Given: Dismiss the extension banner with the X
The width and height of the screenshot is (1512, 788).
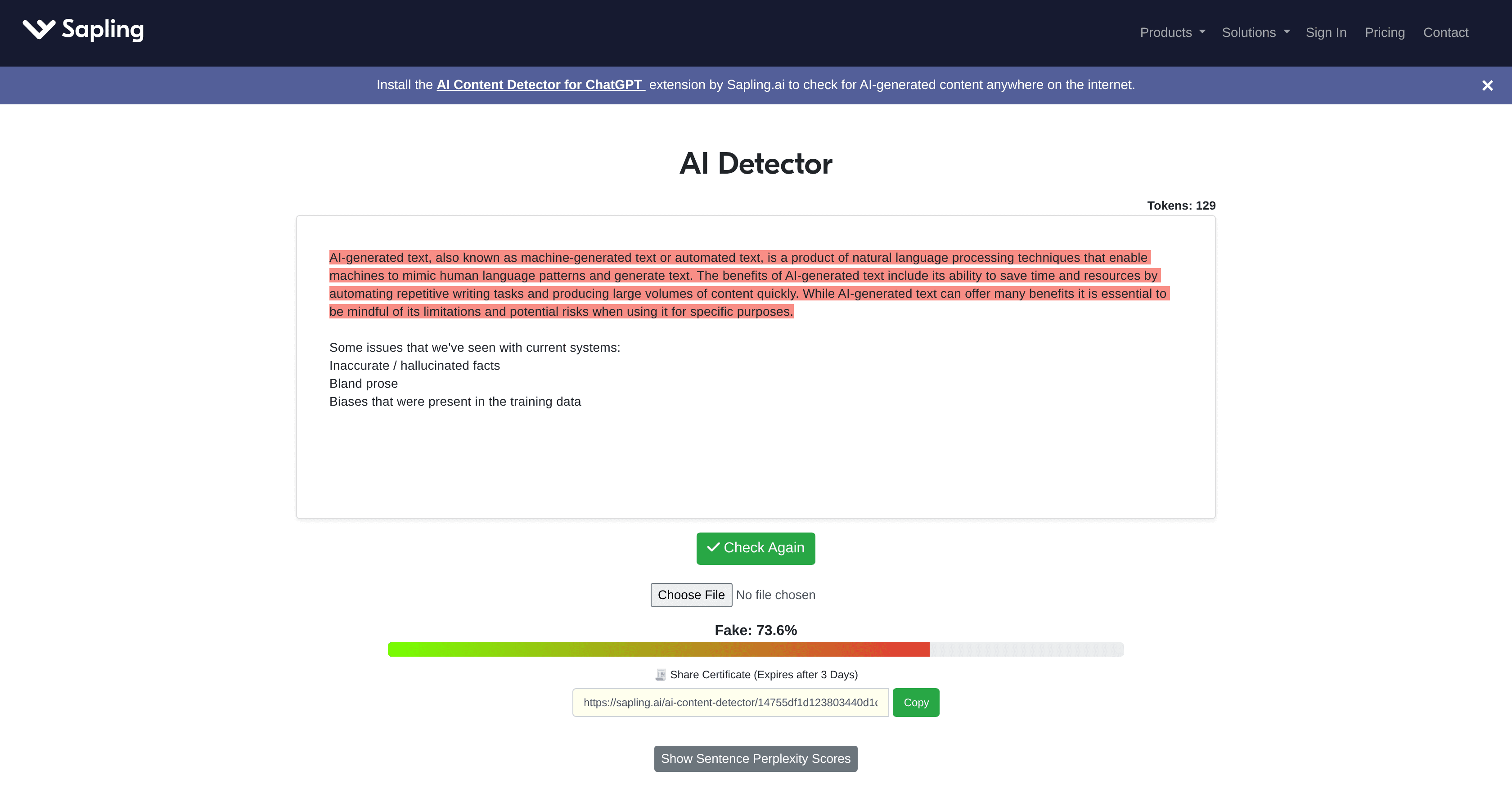Looking at the screenshot, I should click(x=1488, y=85).
